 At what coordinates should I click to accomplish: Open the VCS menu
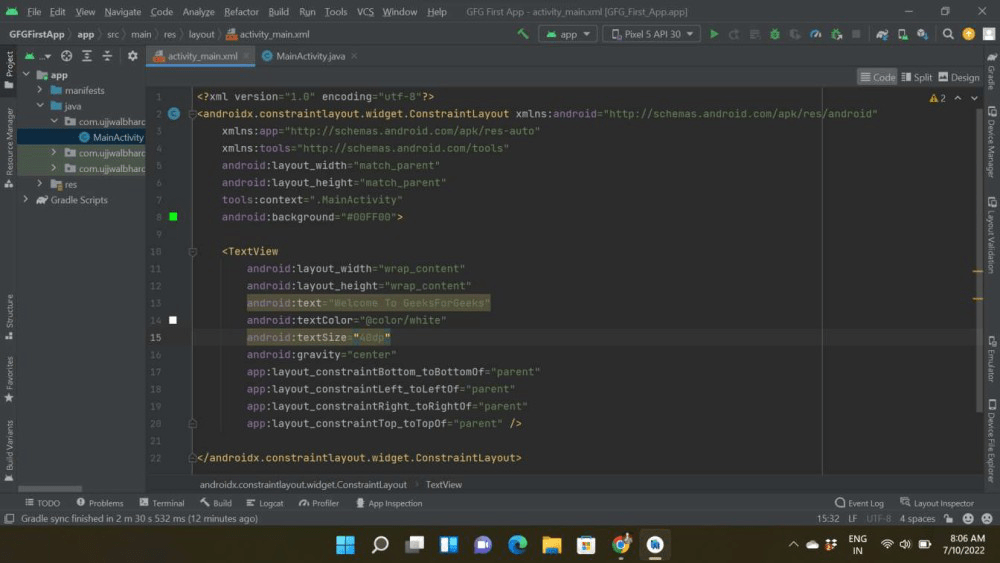(365, 11)
